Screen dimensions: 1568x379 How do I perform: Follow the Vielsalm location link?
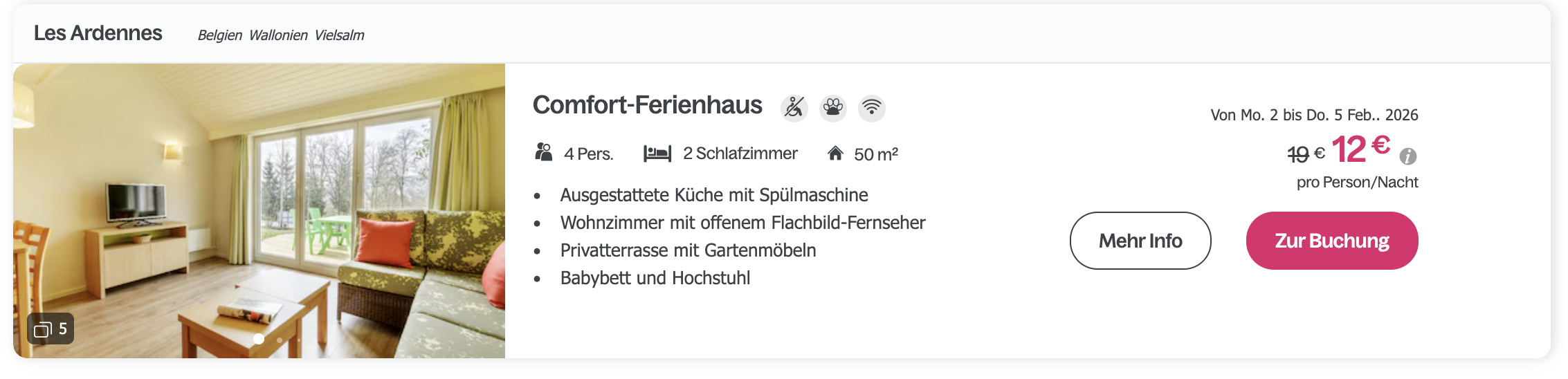[x=339, y=35]
